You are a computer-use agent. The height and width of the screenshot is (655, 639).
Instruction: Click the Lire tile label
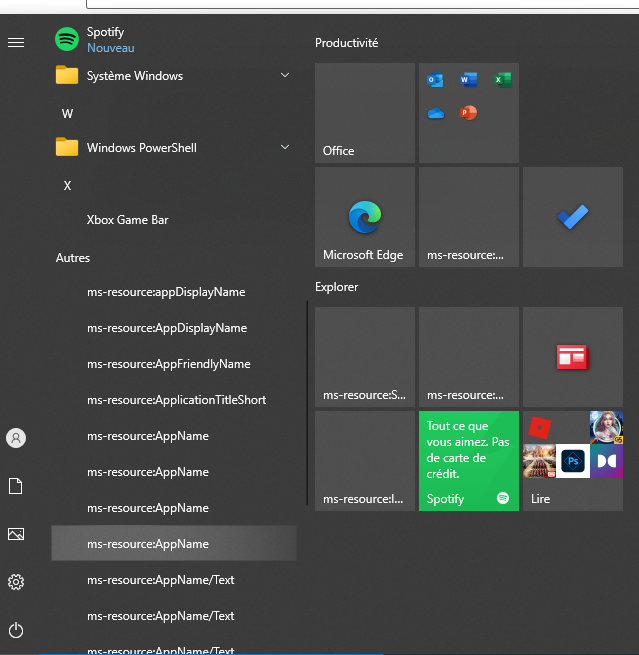pyautogui.click(x=540, y=499)
